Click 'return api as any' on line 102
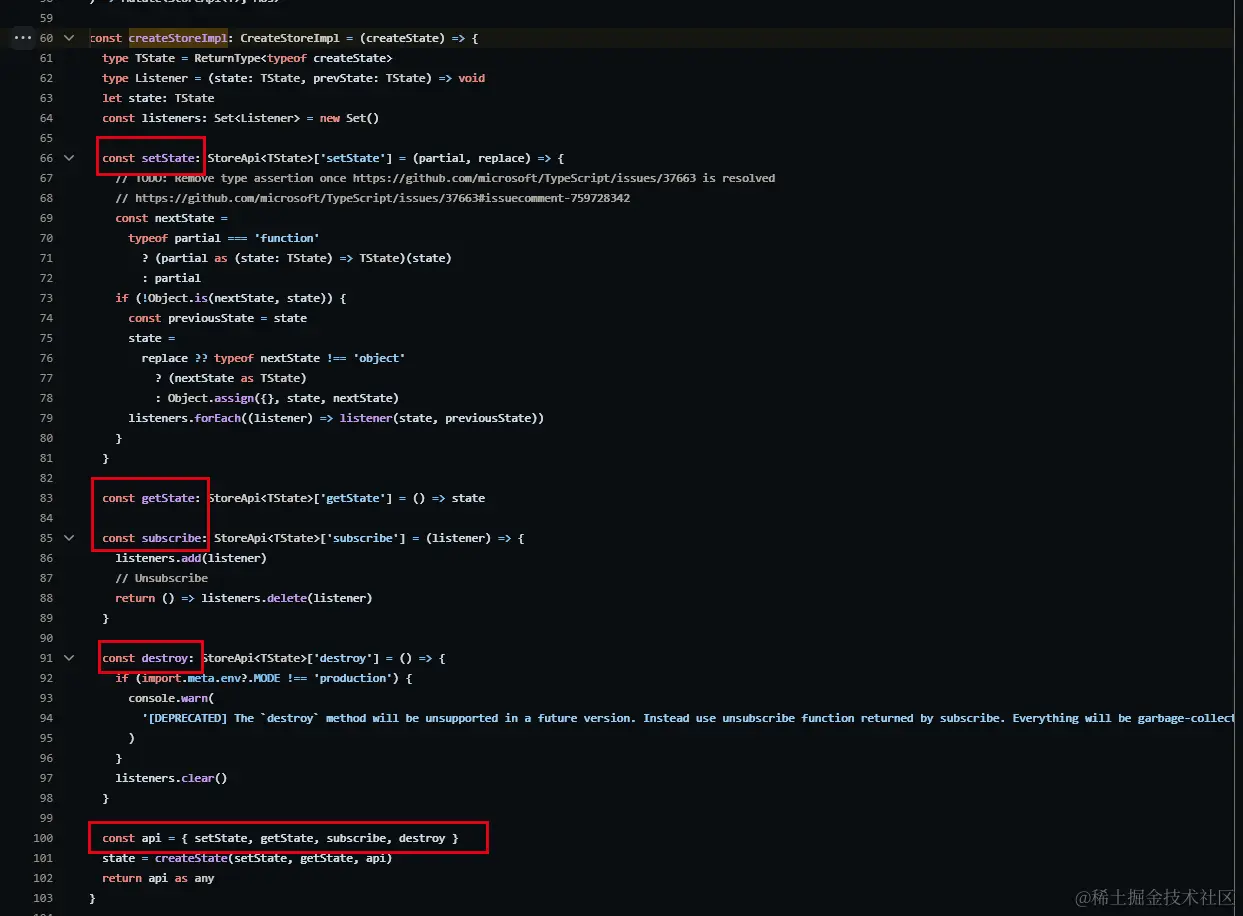The height and width of the screenshot is (916, 1243). click(158, 878)
